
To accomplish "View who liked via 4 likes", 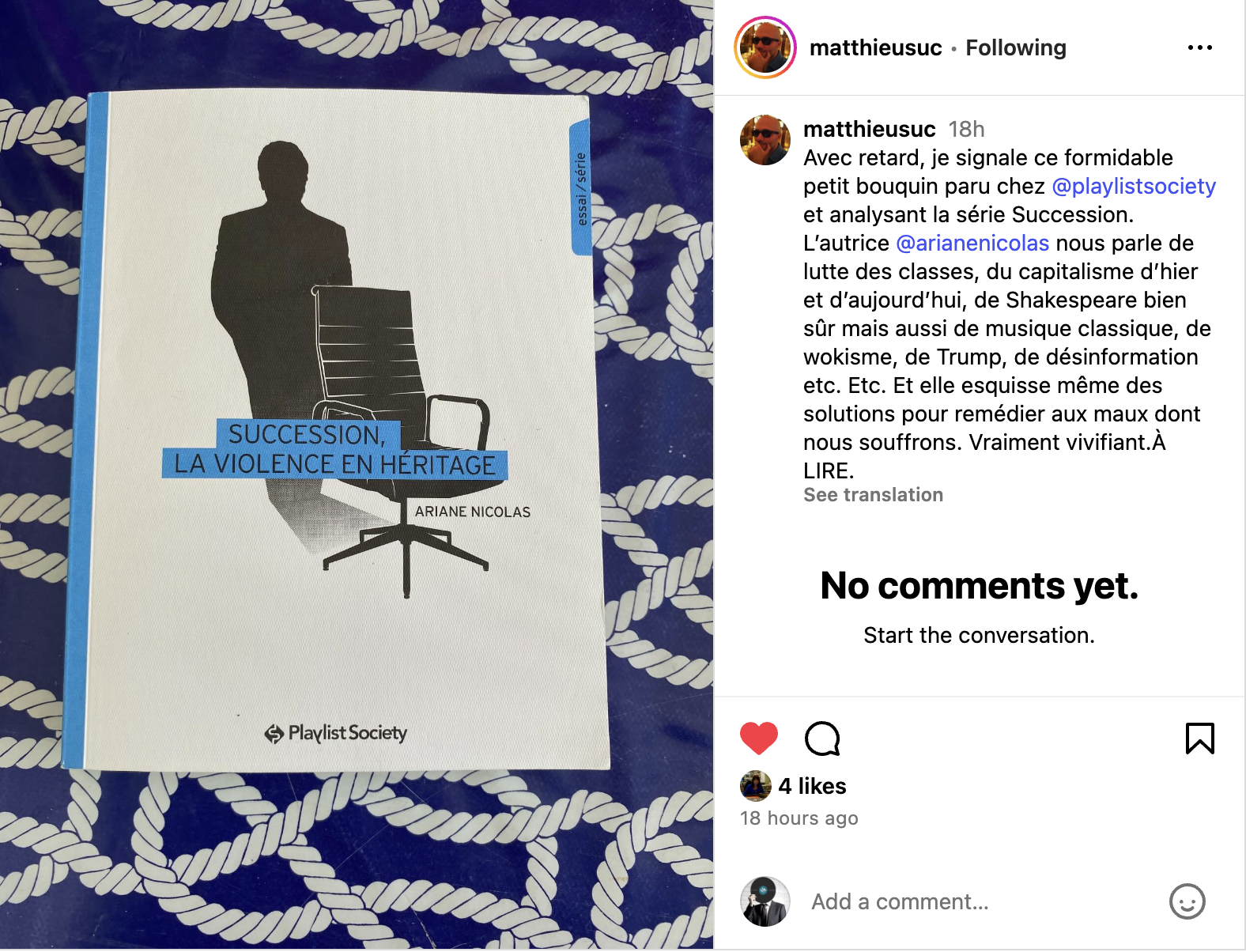I will (x=812, y=786).
